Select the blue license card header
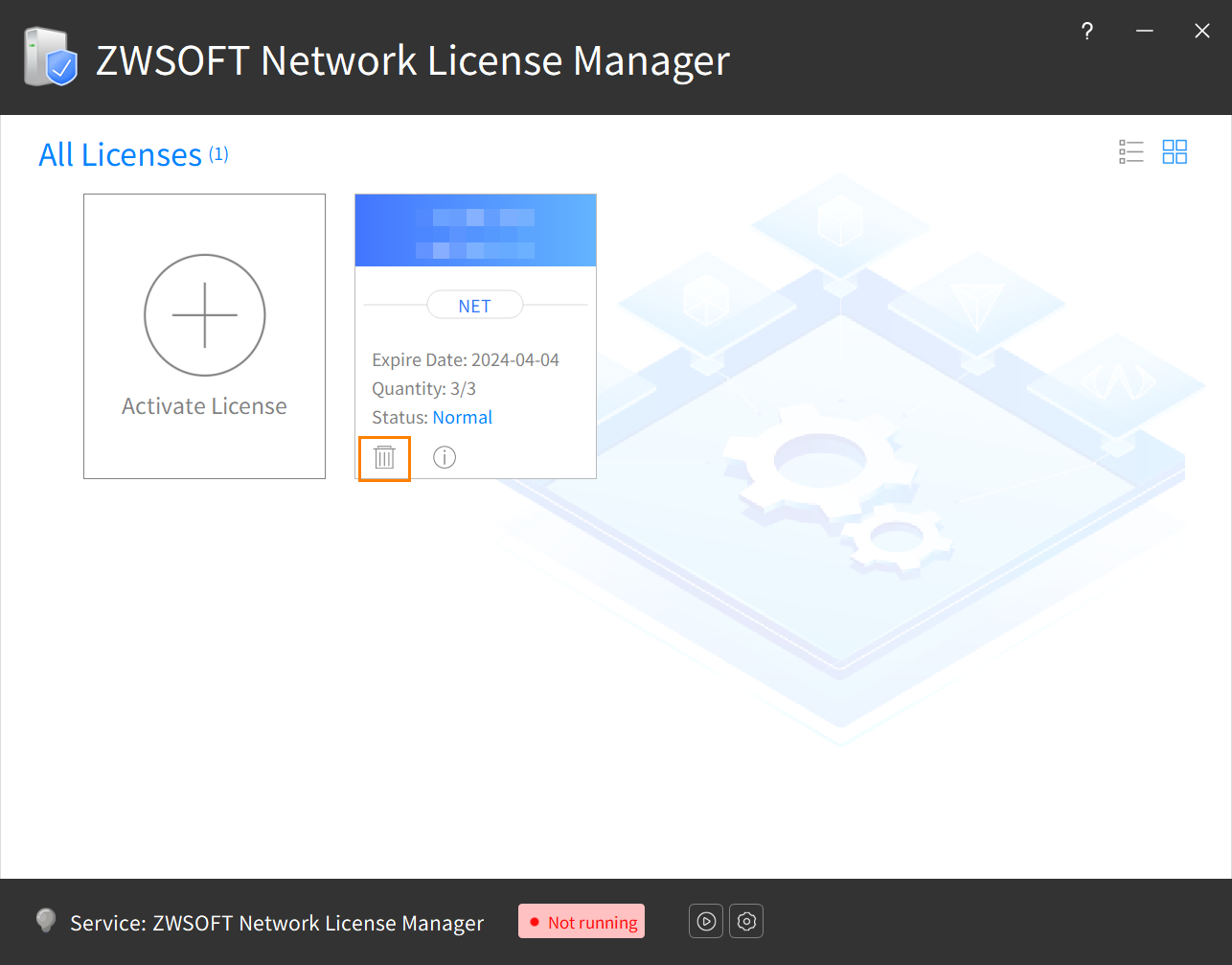Screen dimensions: 1232x965 (476, 230)
